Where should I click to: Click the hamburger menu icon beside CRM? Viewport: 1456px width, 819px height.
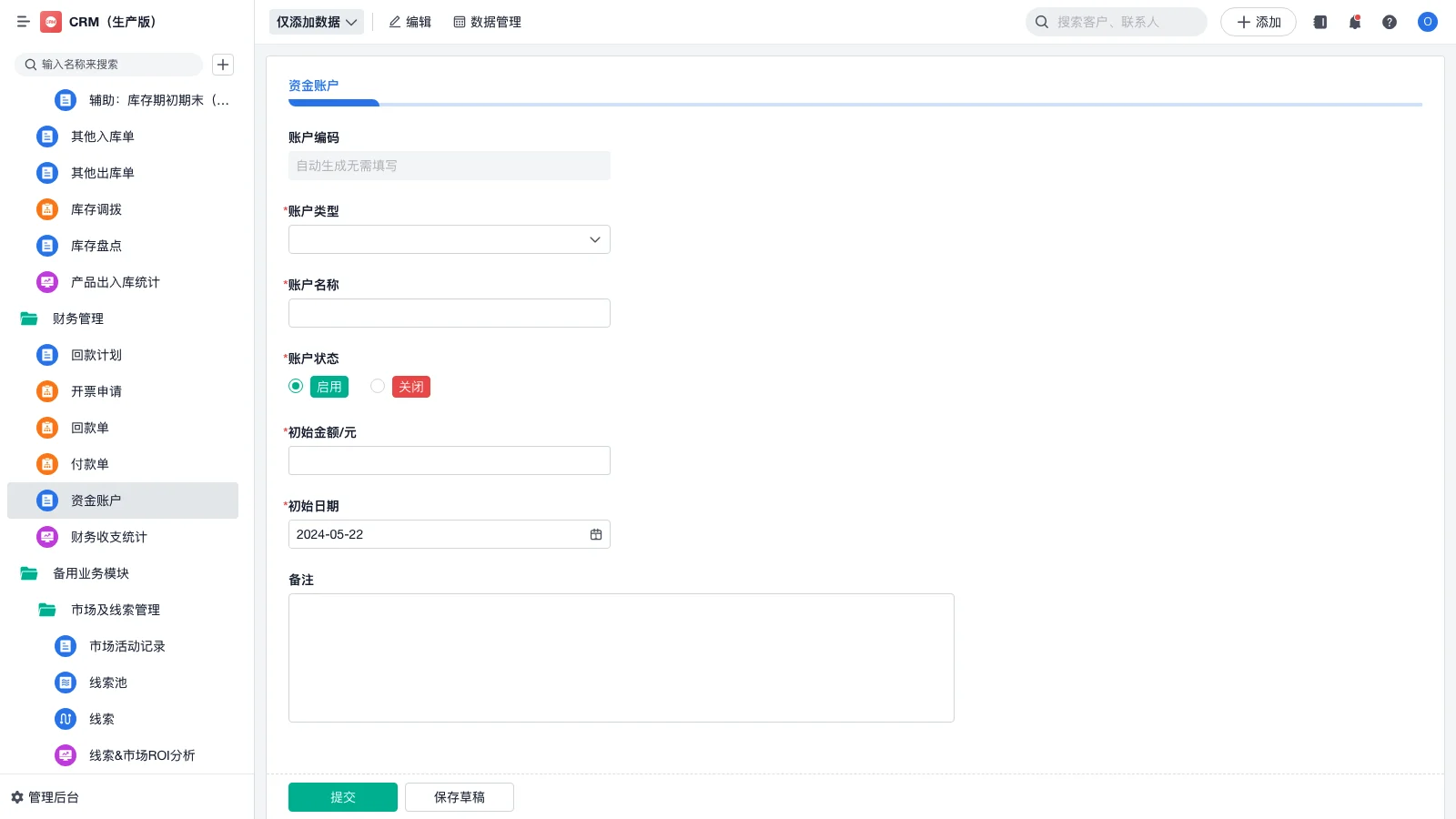(24, 22)
